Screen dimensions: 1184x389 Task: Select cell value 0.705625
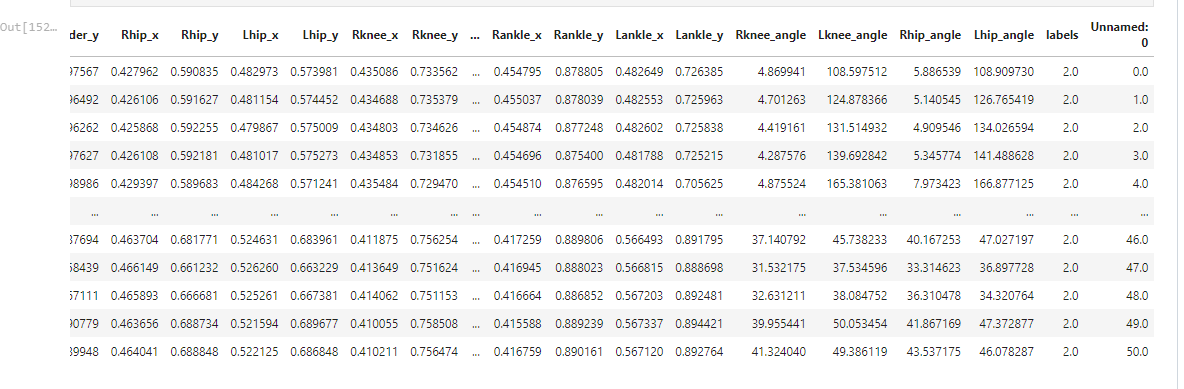[699, 184]
